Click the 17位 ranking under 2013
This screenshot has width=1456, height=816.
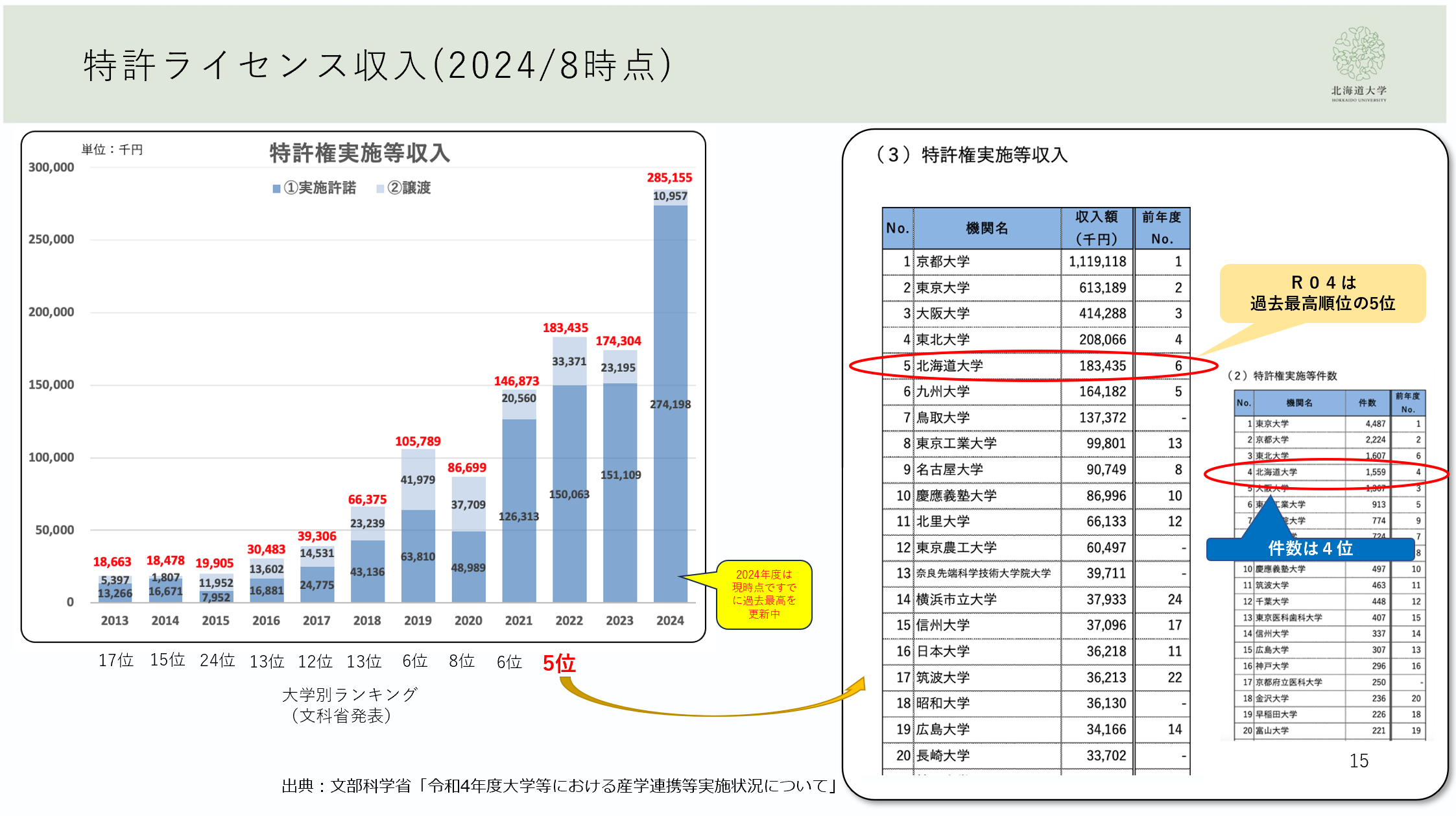click(115, 660)
